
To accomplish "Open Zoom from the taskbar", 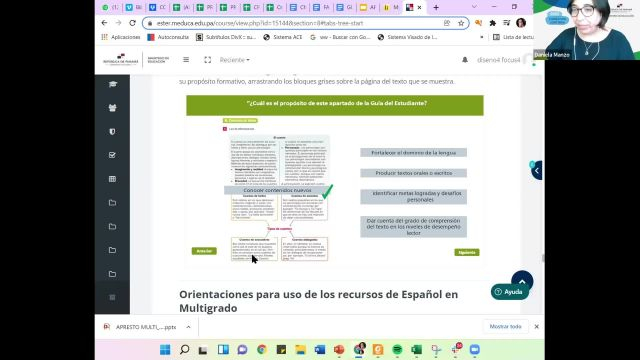I will [x=474, y=350].
